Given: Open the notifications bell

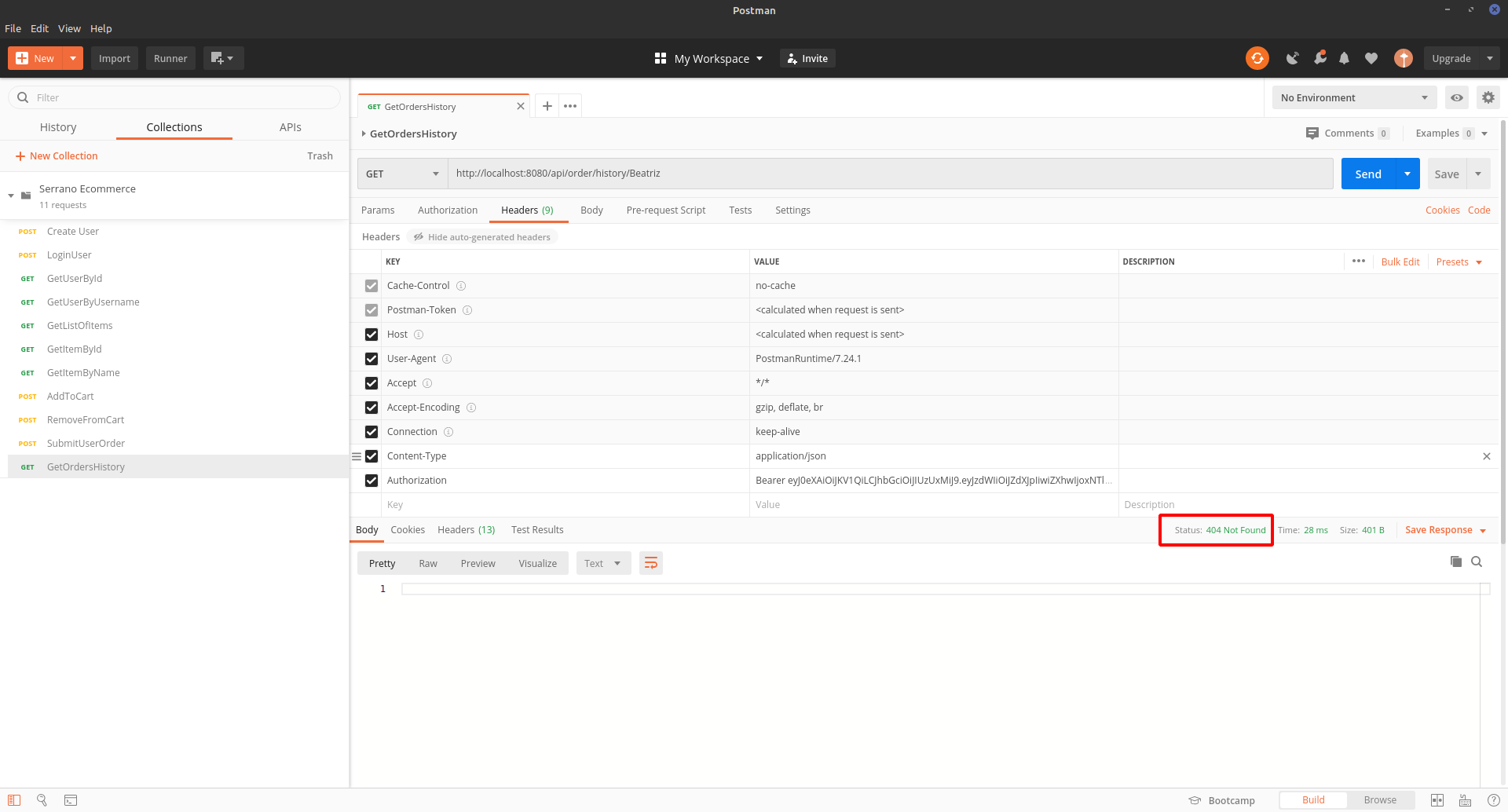Looking at the screenshot, I should [1345, 58].
